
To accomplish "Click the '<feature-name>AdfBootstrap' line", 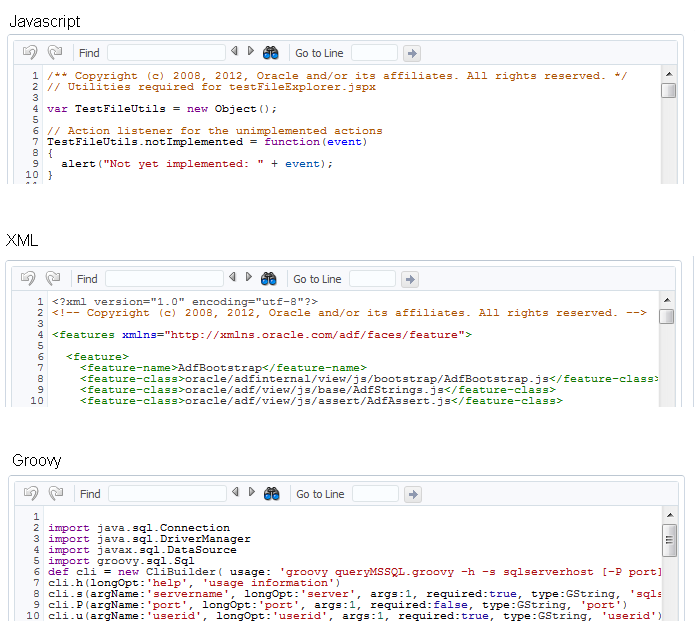I will coord(223,368).
